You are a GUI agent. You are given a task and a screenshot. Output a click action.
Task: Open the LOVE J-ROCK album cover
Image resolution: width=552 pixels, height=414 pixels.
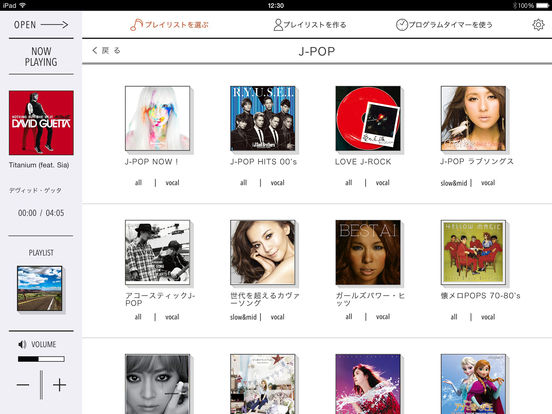click(368, 118)
